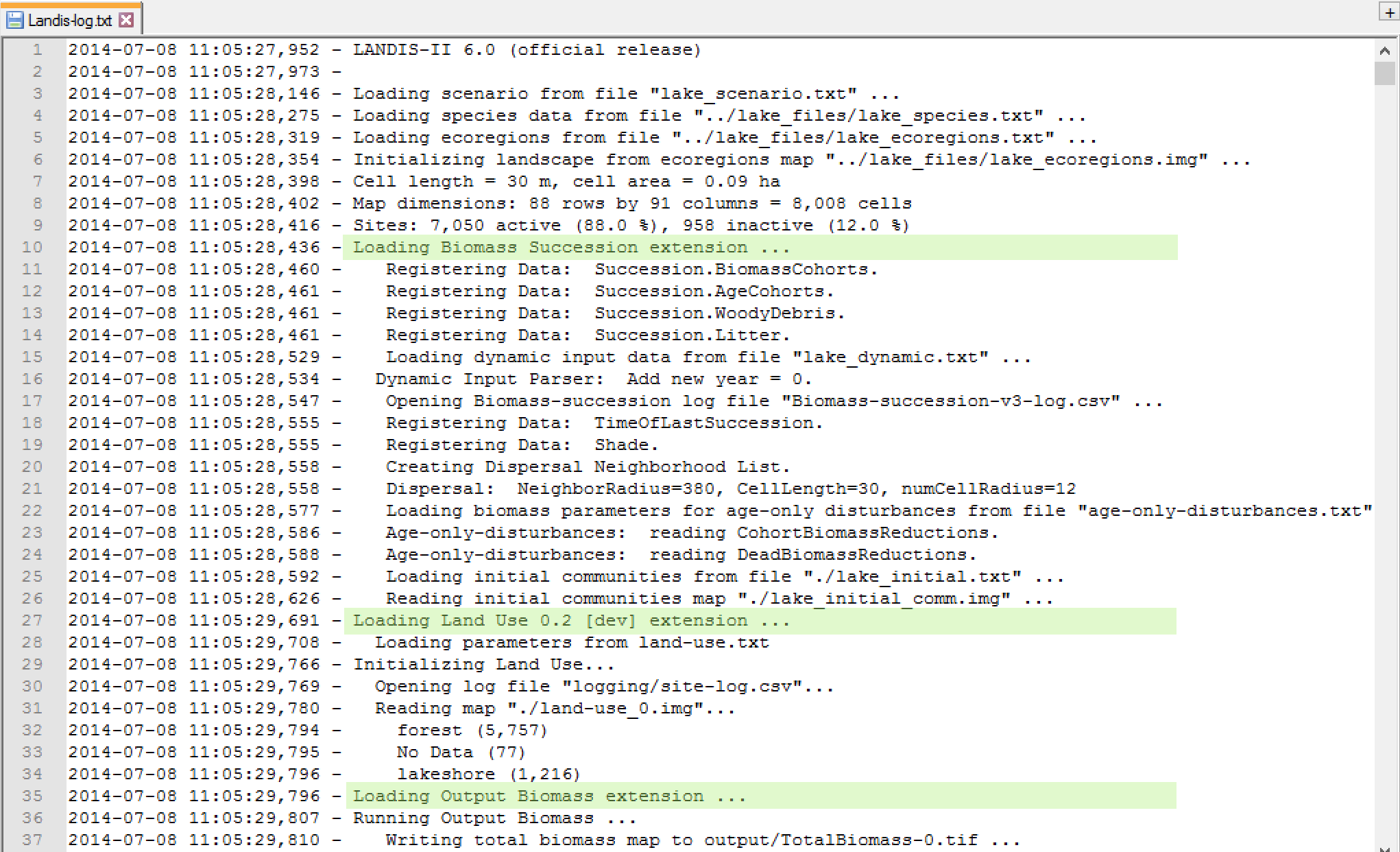Click "logging/site-log.csv" file name

[682, 686]
